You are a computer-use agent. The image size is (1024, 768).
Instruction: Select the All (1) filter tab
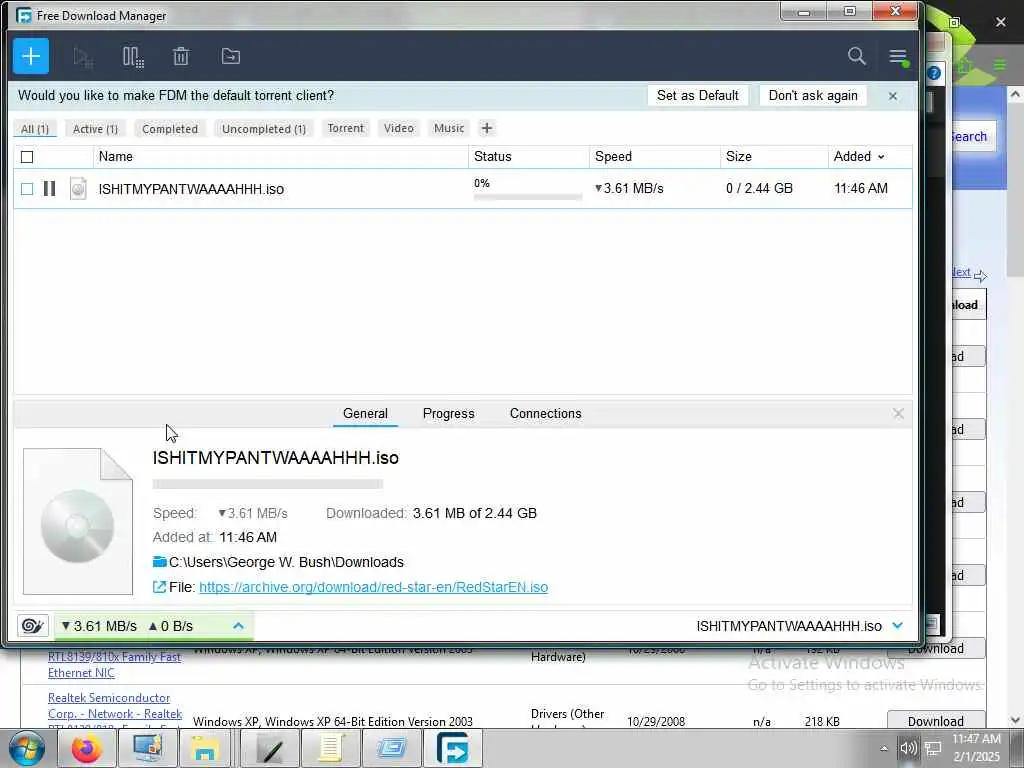coord(35,129)
